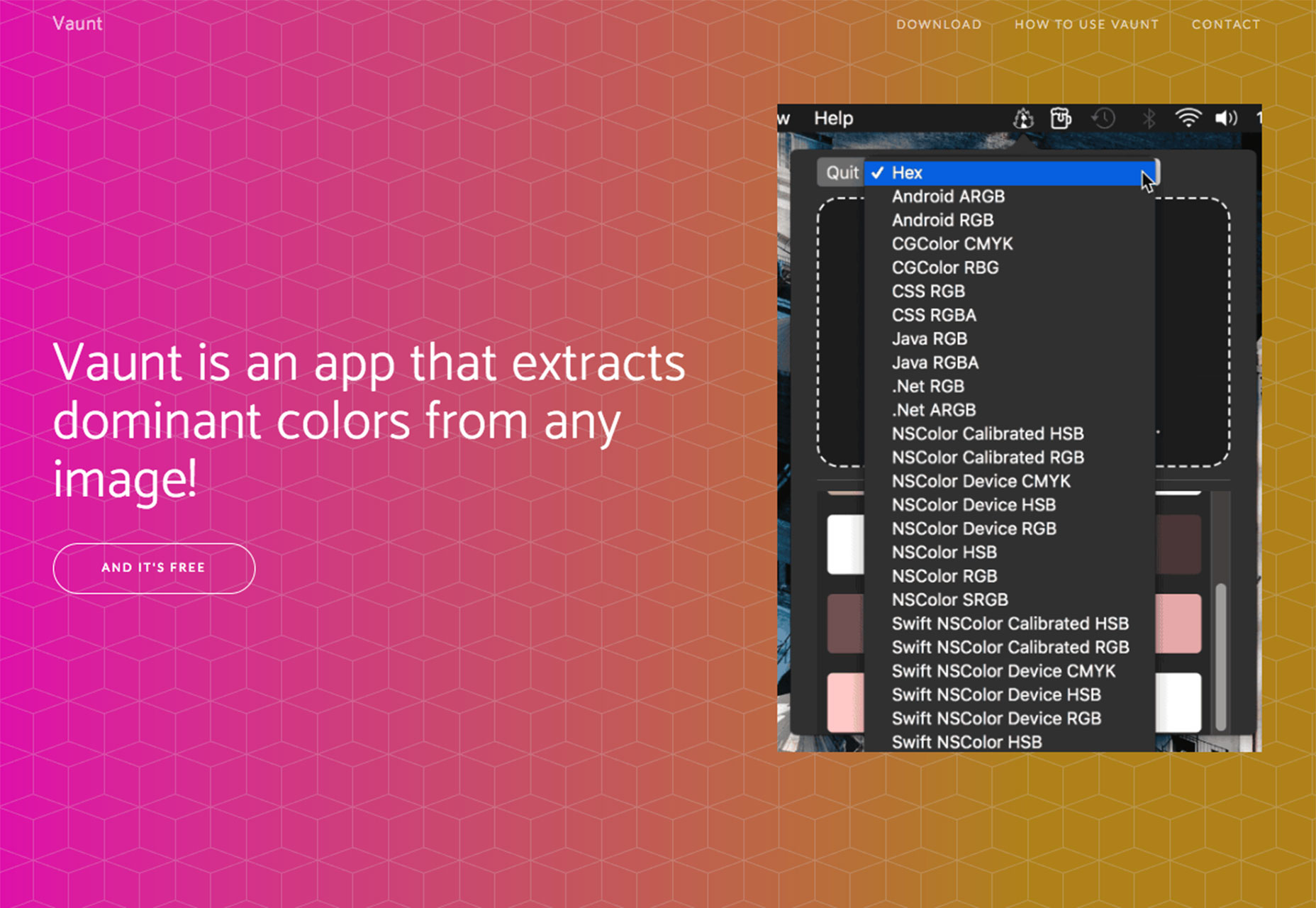This screenshot has width=1316, height=908.
Task: Choose Swift NSColor Calibrated HSB
Action: coord(1010,624)
